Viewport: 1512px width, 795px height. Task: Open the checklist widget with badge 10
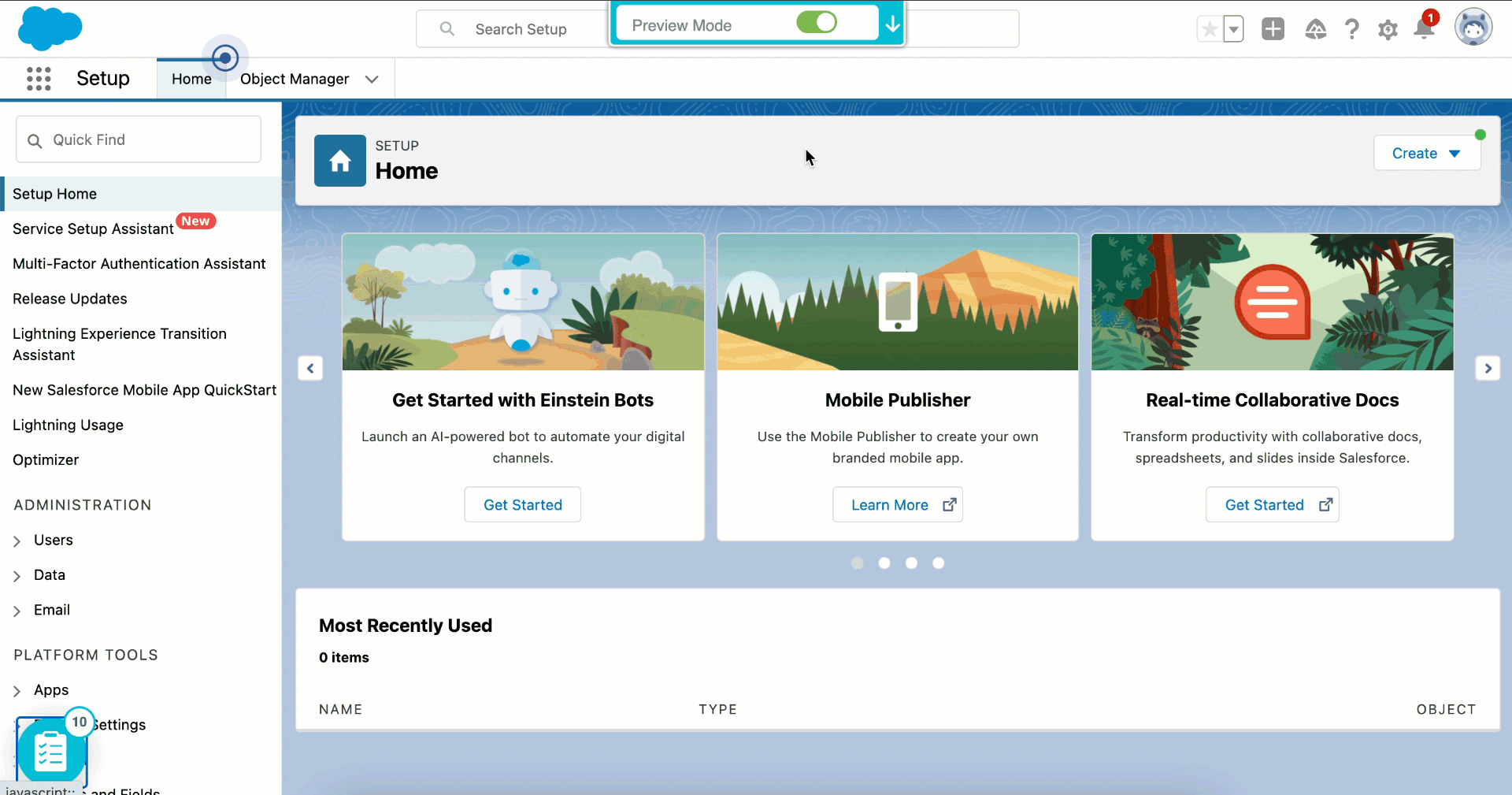pos(51,750)
